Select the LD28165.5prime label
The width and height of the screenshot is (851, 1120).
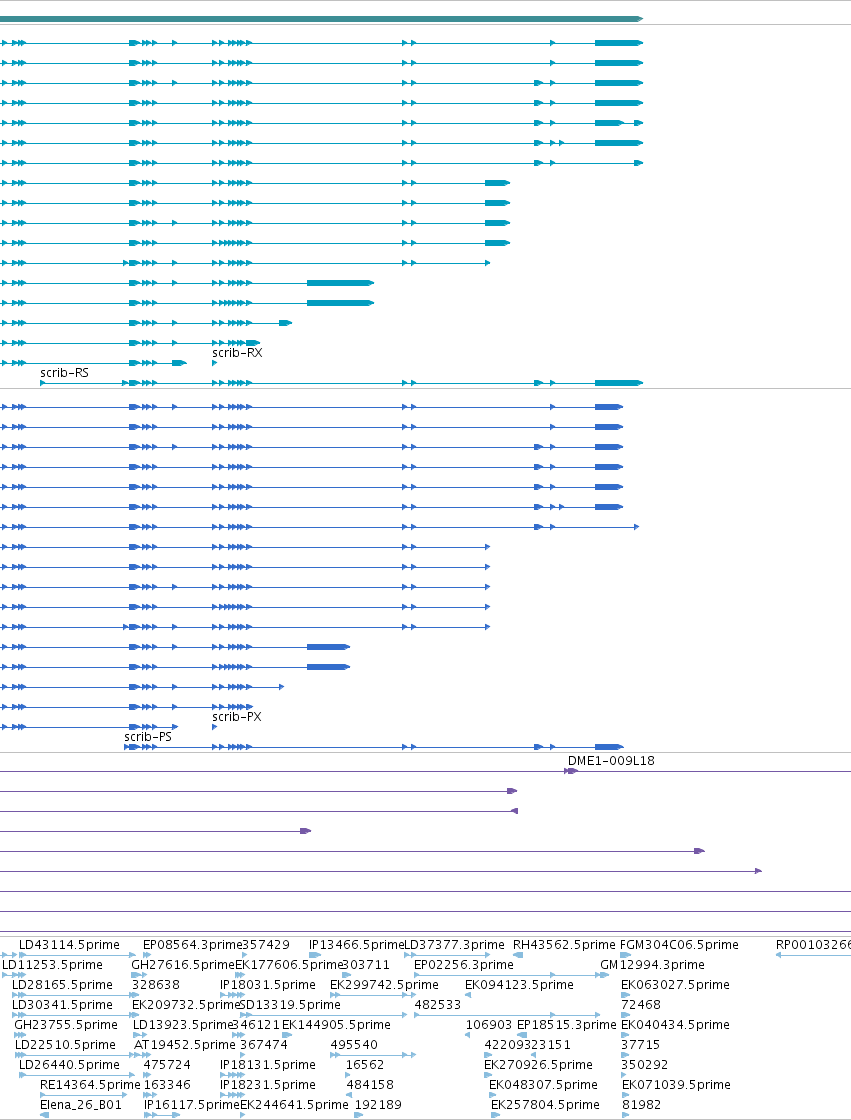pos(62,985)
